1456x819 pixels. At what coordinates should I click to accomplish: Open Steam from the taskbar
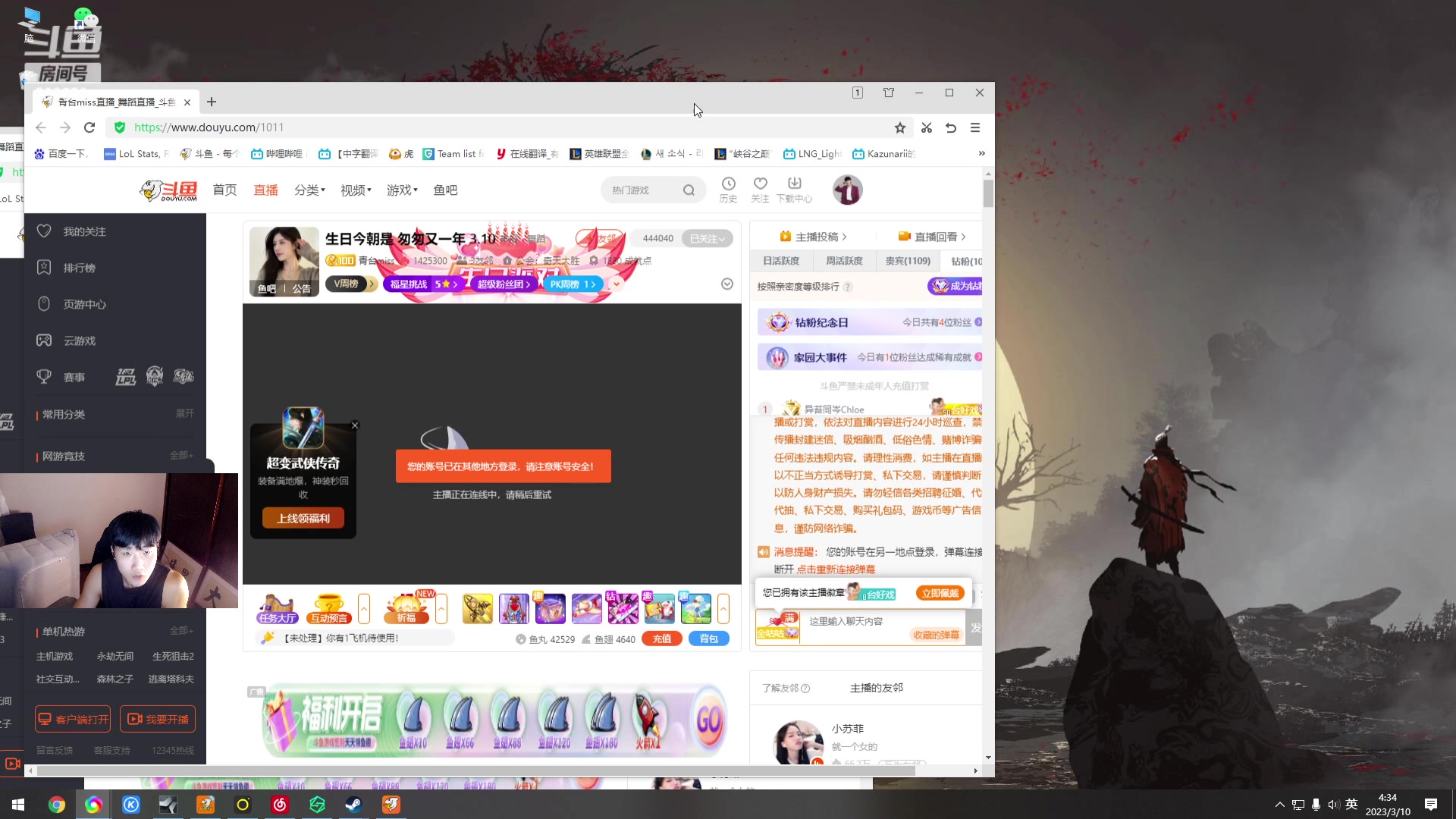pyautogui.click(x=353, y=805)
